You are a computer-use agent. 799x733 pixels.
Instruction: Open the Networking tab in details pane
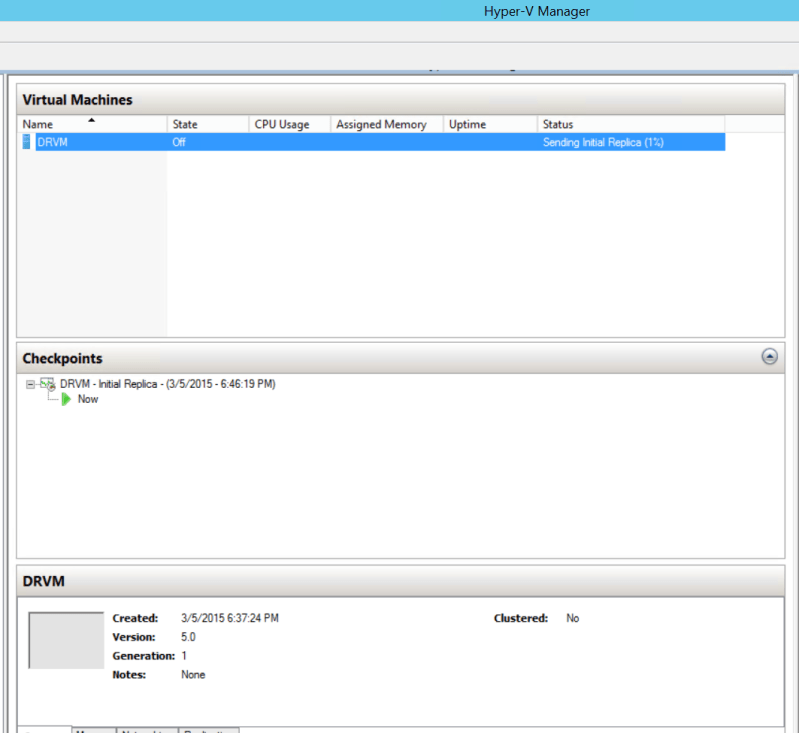(x=147, y=730)
